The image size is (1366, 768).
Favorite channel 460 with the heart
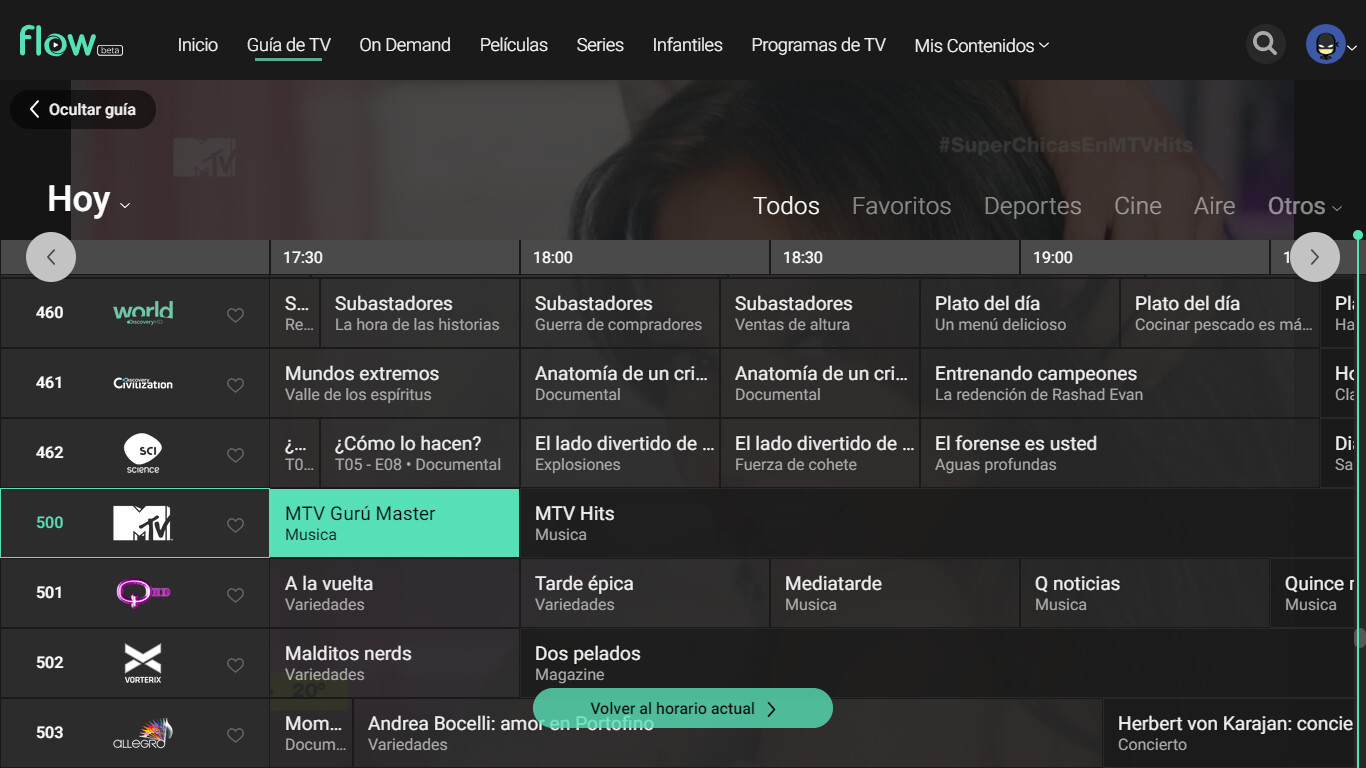235,315
